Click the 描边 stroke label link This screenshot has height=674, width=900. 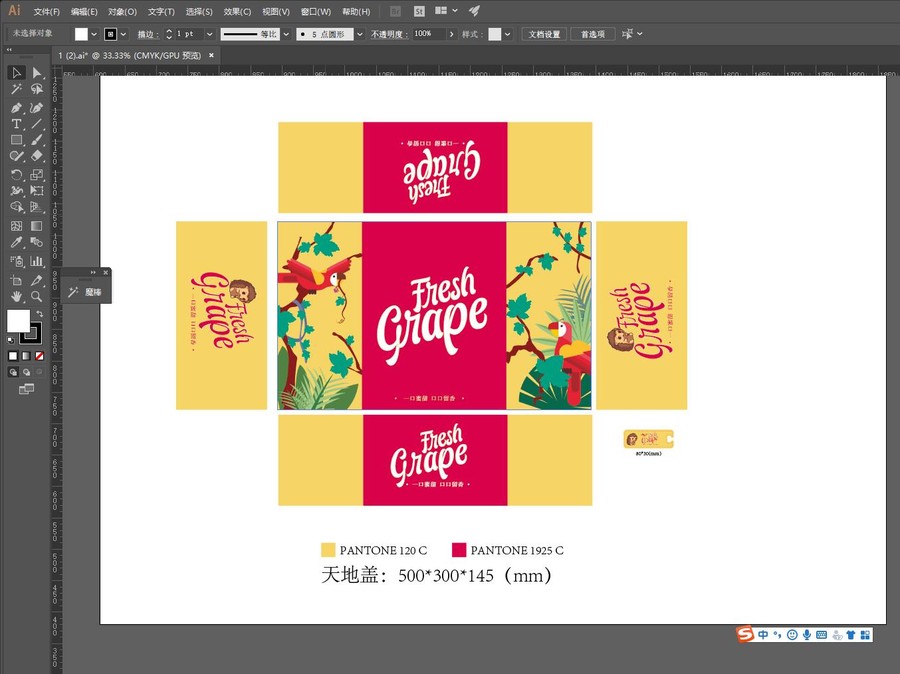pyautogui.click(x=148, y=34)
